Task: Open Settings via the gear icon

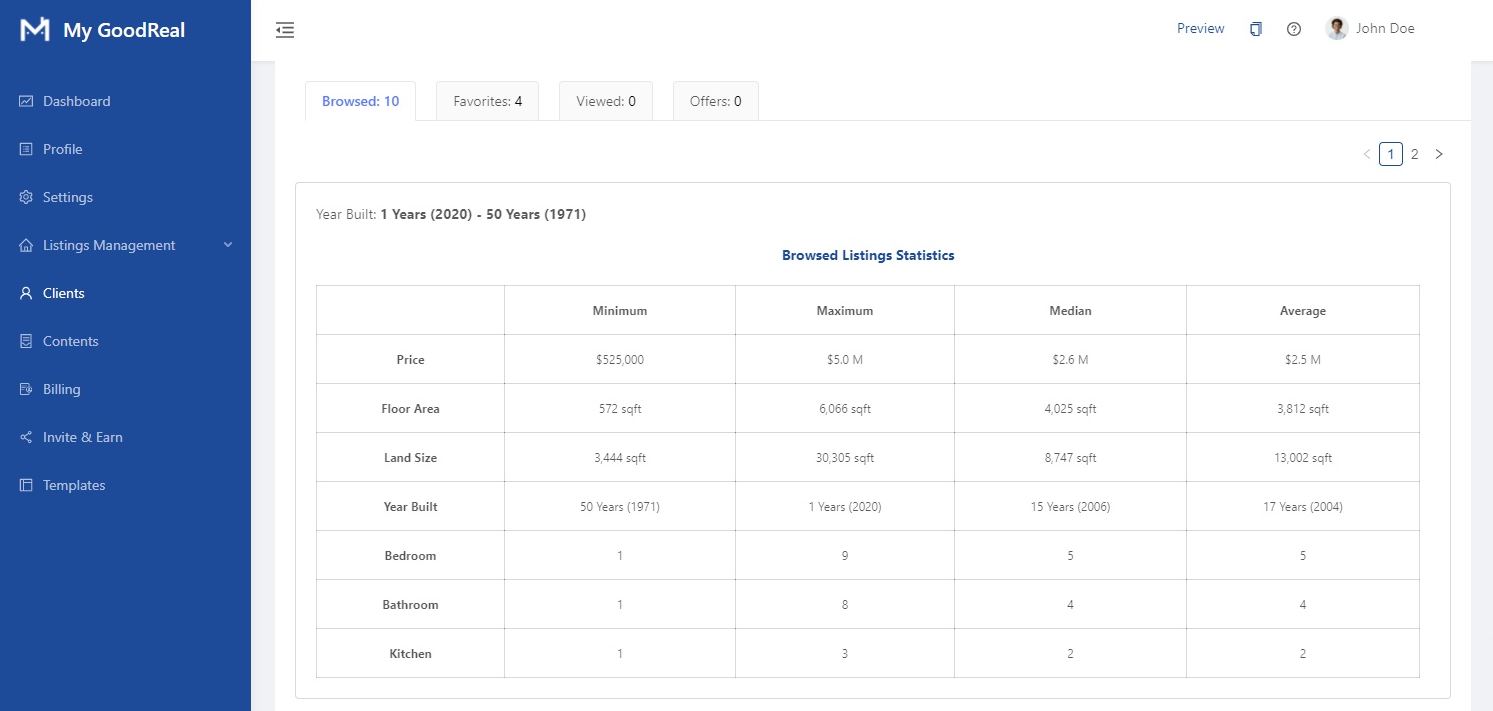Action: (26, 197)
